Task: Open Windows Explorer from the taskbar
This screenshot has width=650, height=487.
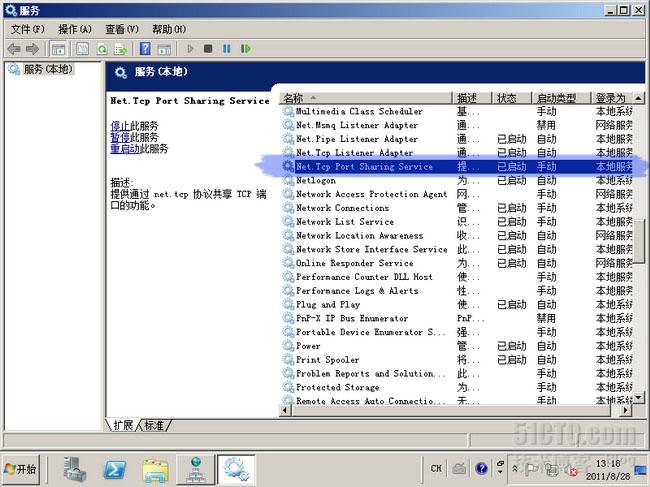Action: tap(155, 470)
